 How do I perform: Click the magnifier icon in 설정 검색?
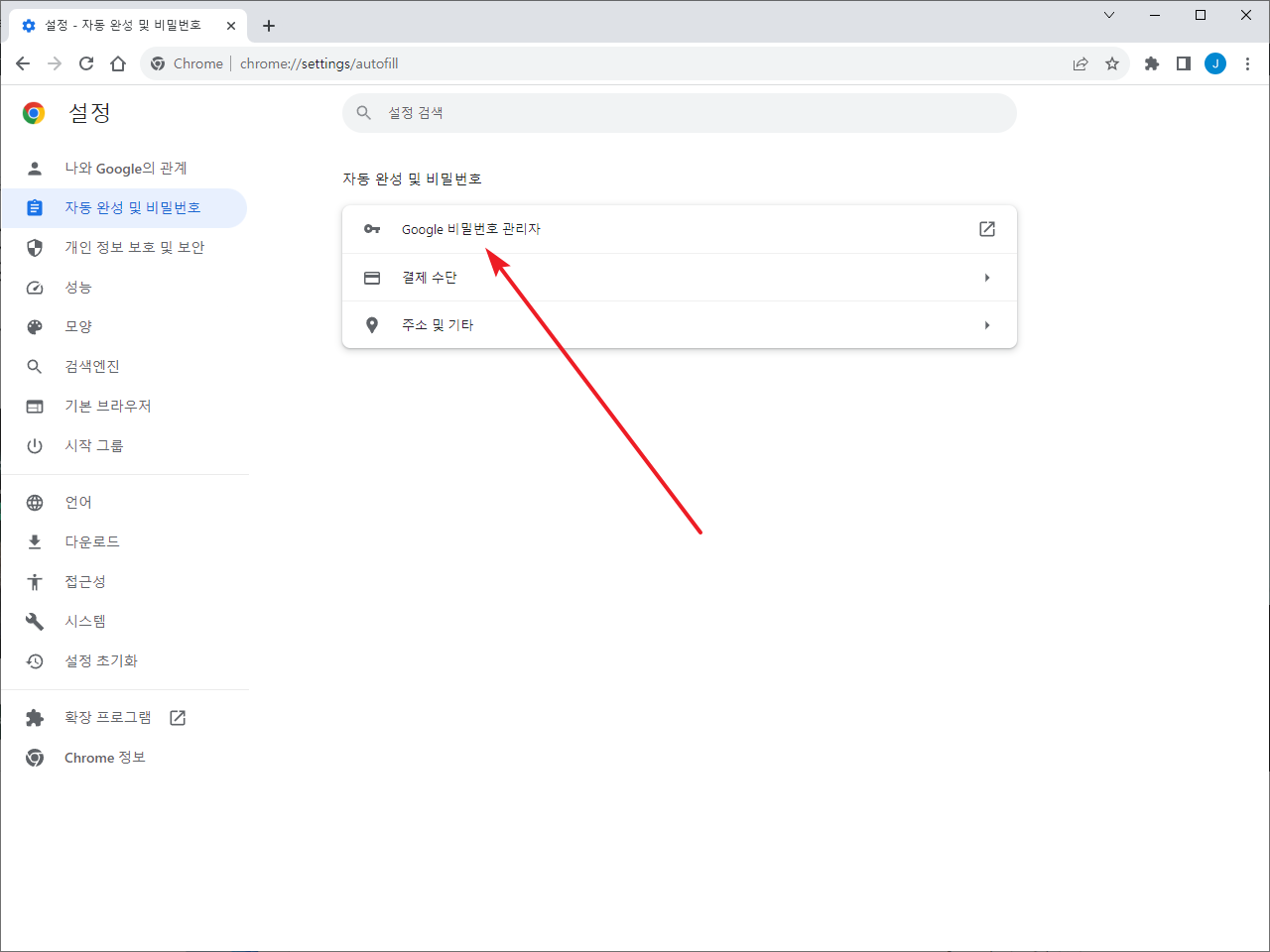click(x=364, y=113)
